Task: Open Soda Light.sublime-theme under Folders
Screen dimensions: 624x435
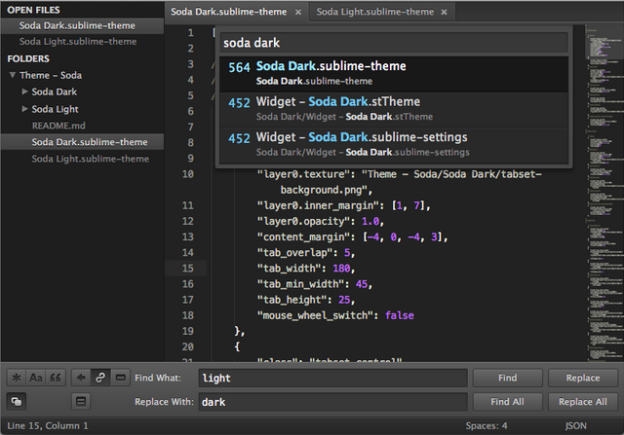Action: [90, 159]
